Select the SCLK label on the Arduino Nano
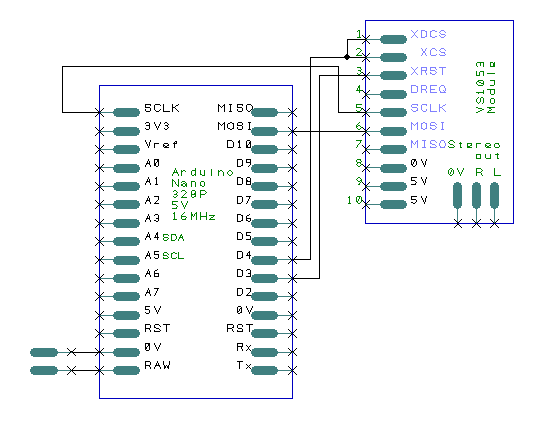543x435 pixels. click(x=162, y=108)
